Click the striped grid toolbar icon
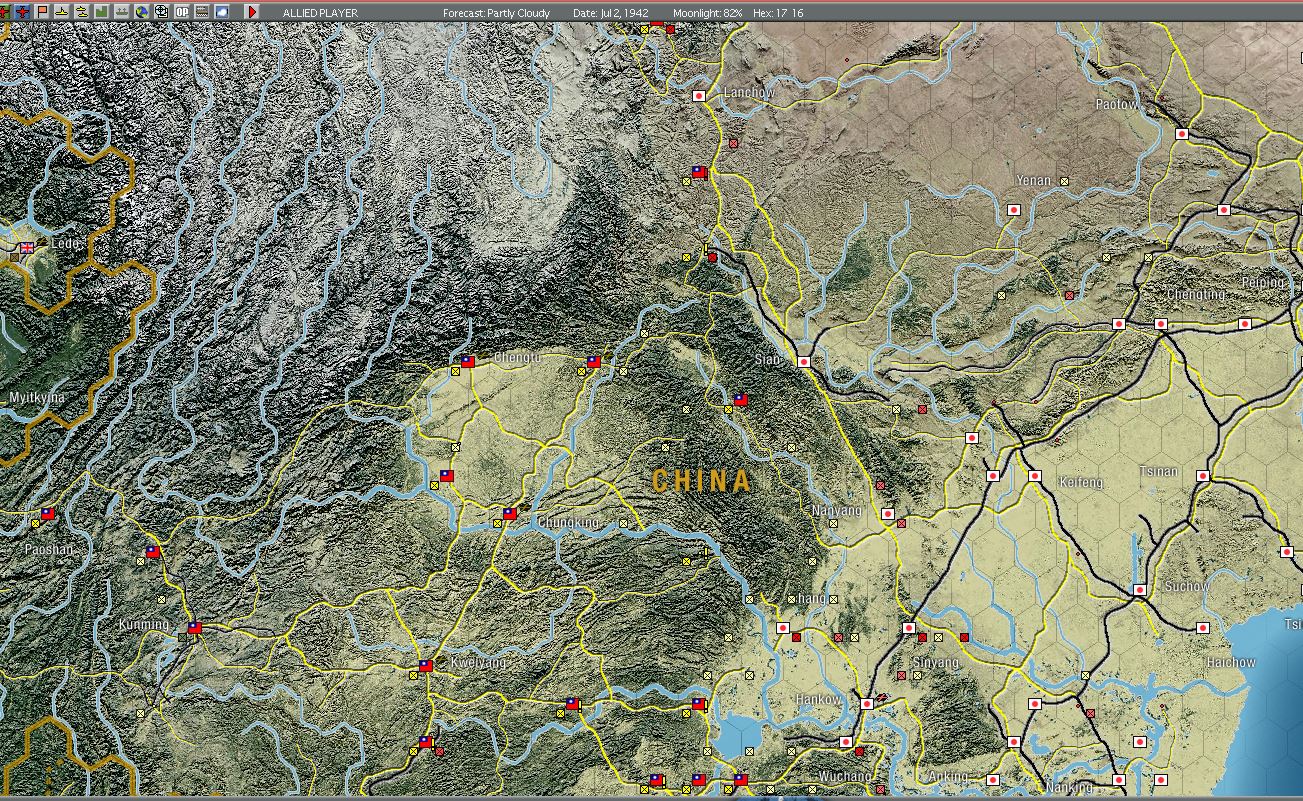 point(202,12)
